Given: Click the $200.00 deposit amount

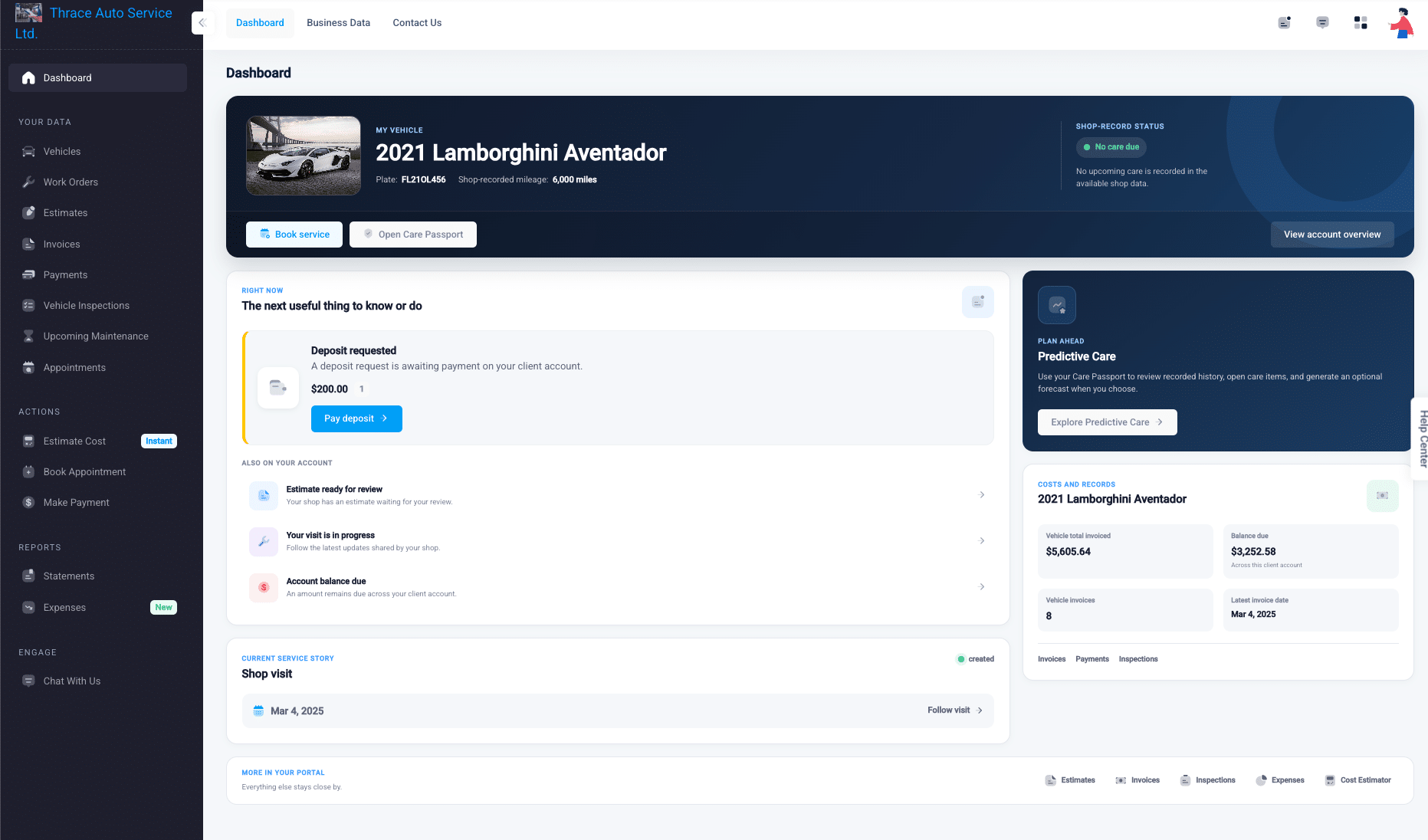Looking at the screenshot, I should click(330, 389).
